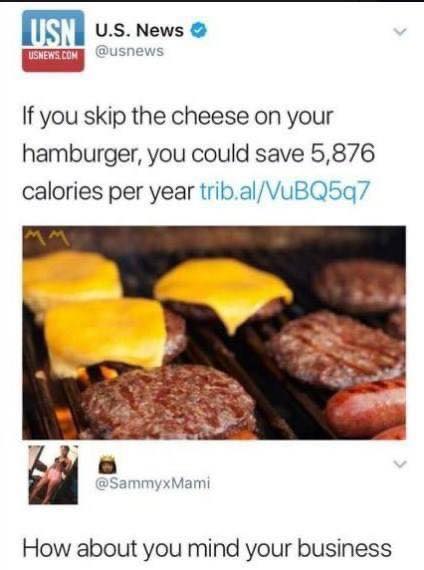424x570 pixels.
Task: Click the 'If you skip the cheese' tweet text
Action: (x=199, y=154)
